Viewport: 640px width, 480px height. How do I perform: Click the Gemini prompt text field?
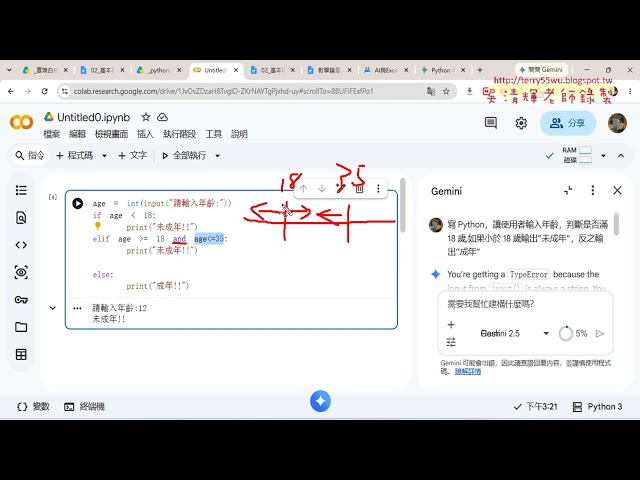click(525, 304)
